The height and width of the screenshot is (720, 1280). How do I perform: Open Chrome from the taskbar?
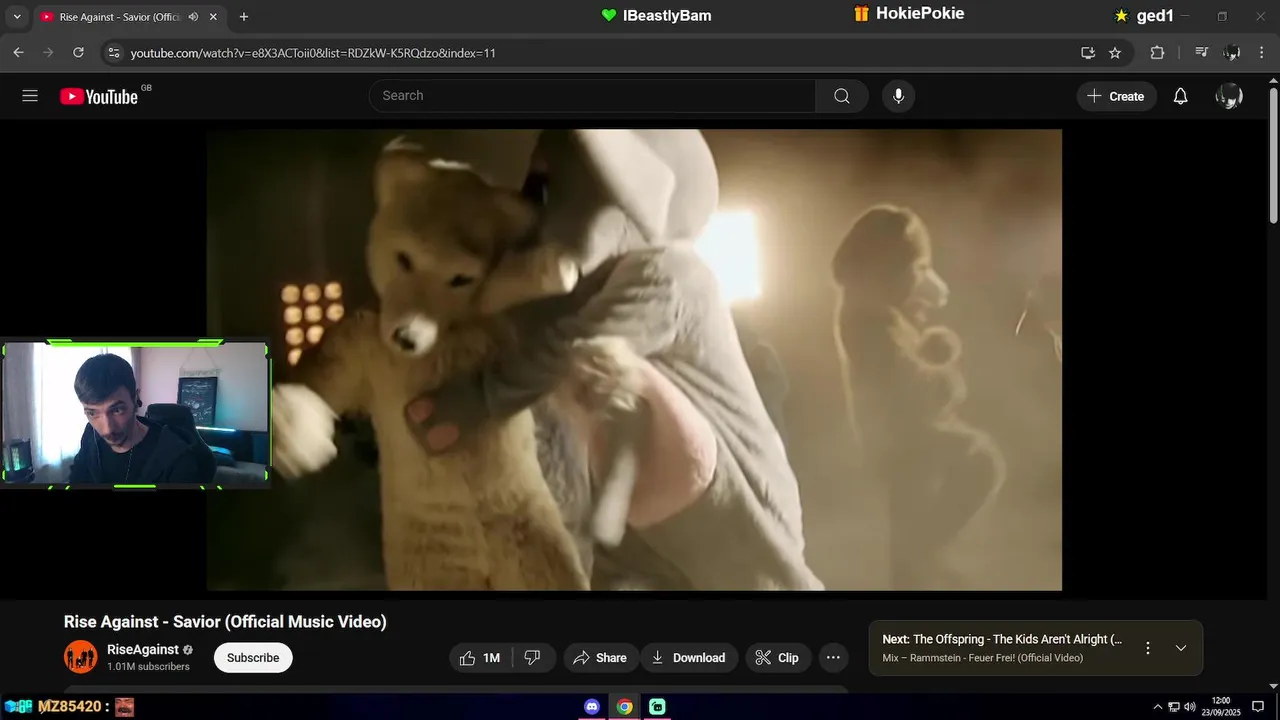(624, 706)
